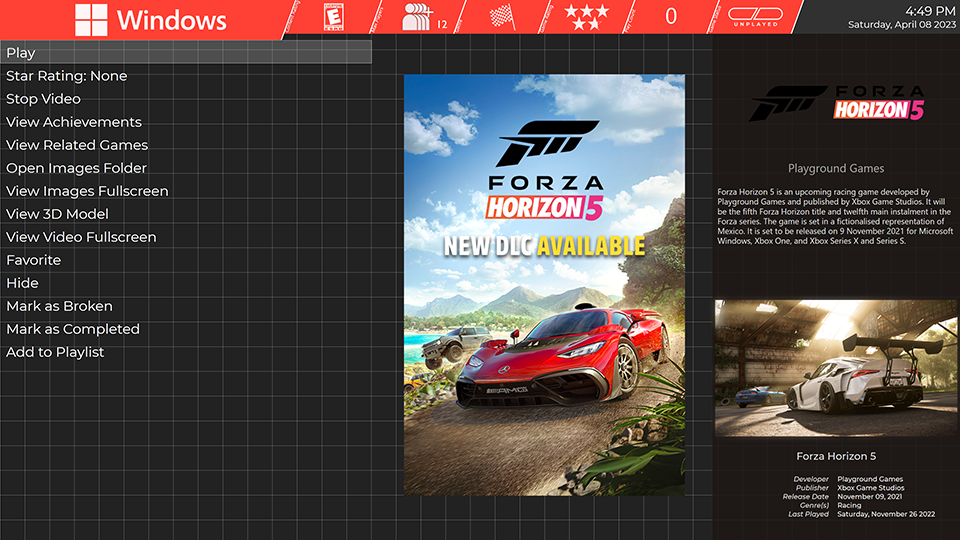Click the game description text
Image resolution: width=960 pixels, height=540 pixels.
[835, 216]
